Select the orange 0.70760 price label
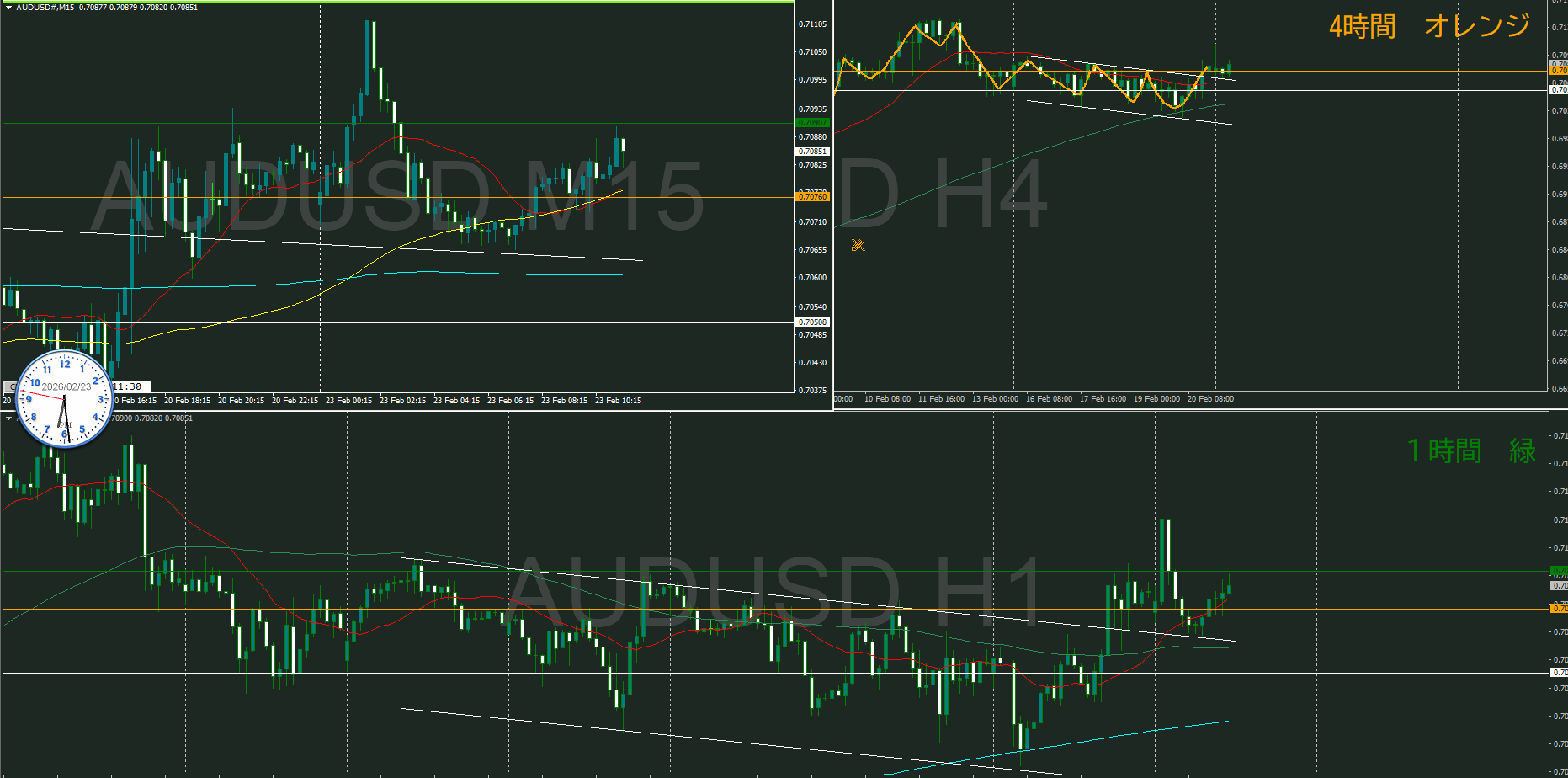This screenshot has height=778, width=1568. [x=812, y=197]
